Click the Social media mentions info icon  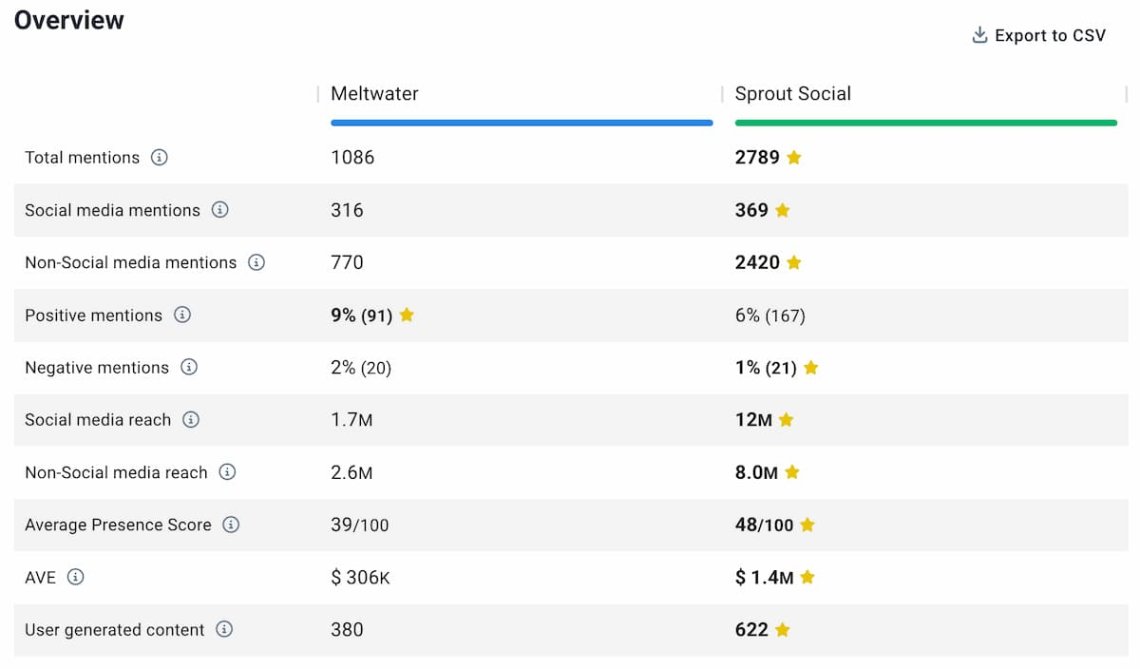(221, 211)
